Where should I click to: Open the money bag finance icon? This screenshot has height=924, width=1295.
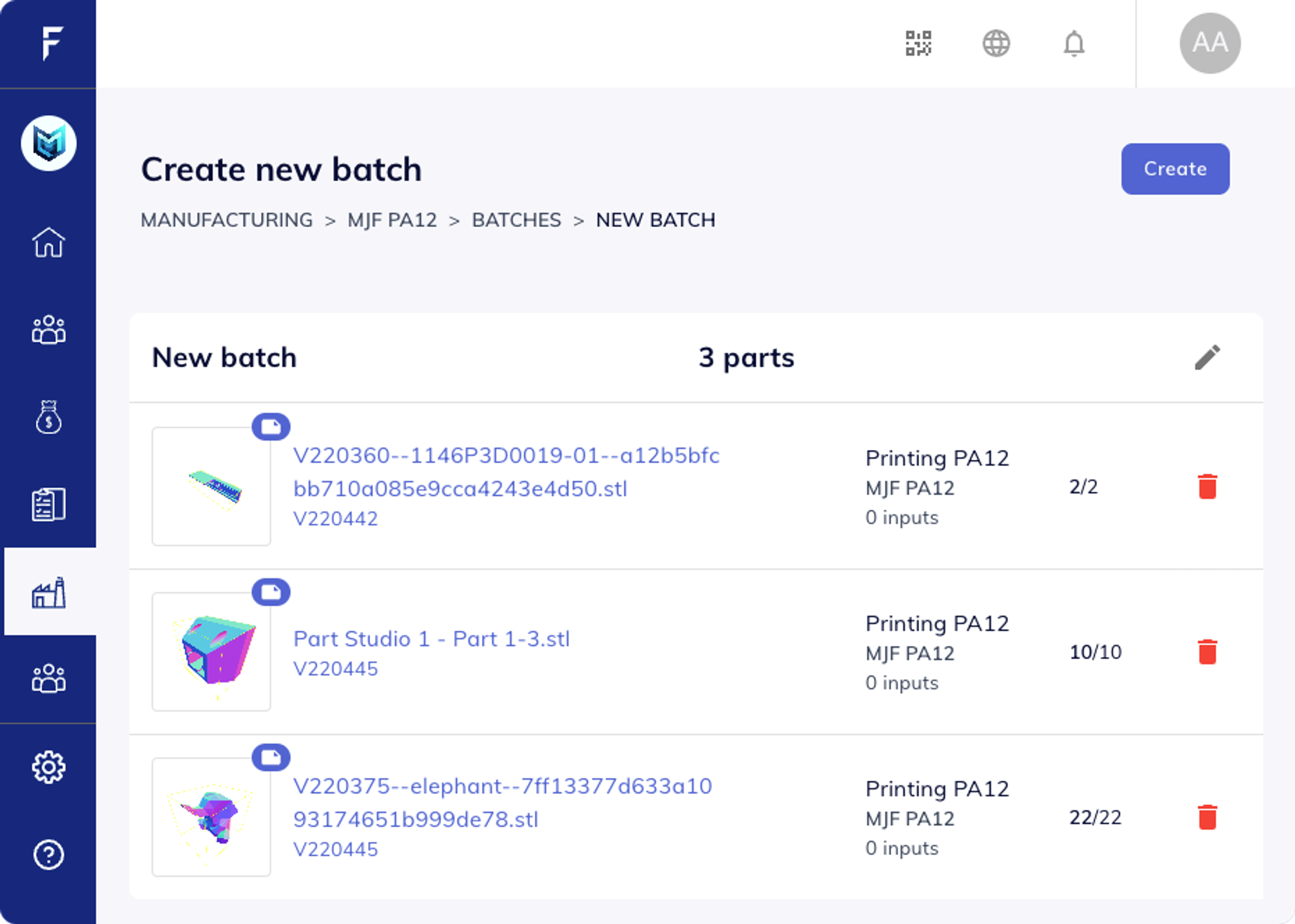(48, 417)
